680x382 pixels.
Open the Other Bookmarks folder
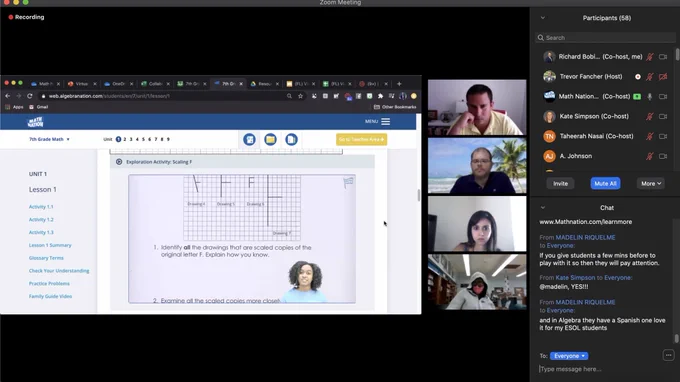[x=395, y=107]
